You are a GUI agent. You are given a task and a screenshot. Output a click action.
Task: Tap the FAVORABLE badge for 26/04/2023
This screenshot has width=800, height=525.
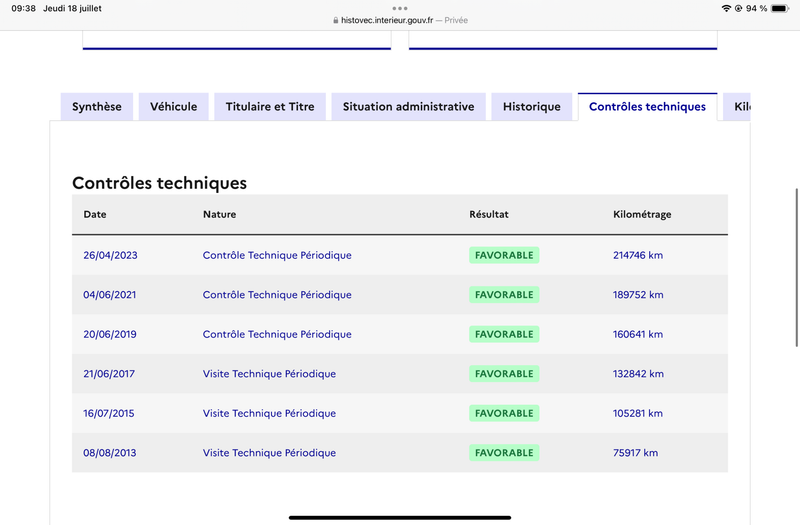[504, 255]
